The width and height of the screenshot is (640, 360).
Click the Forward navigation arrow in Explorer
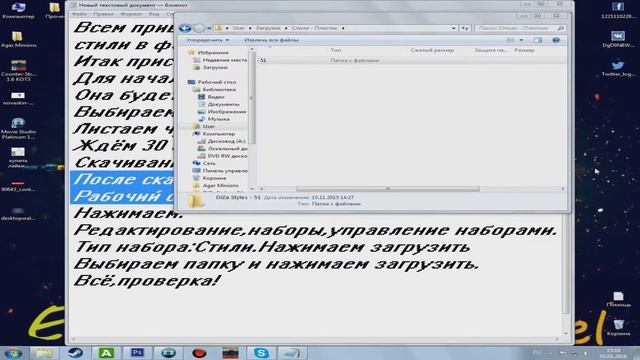point(199,28)
